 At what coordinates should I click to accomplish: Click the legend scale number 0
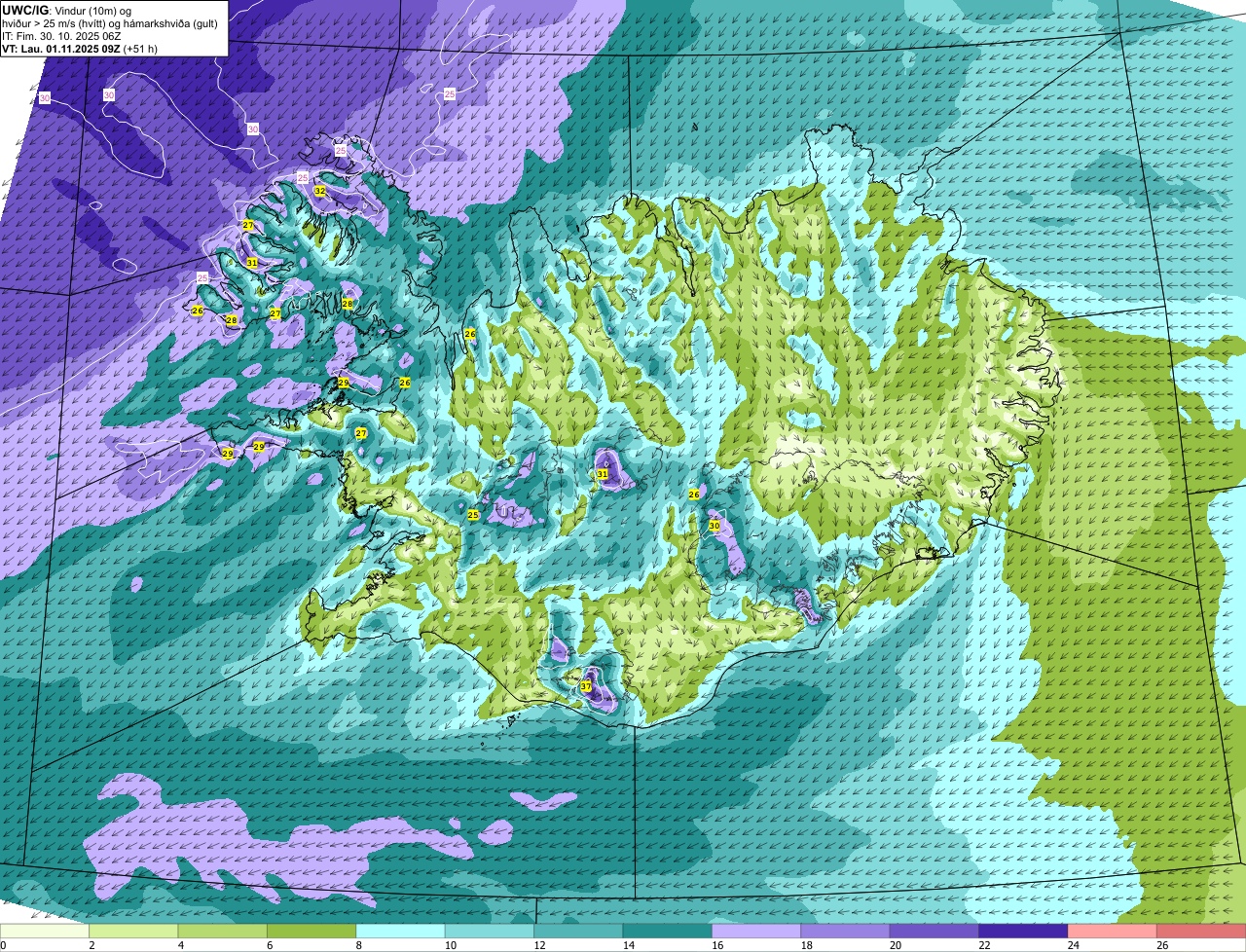point(3,945)
